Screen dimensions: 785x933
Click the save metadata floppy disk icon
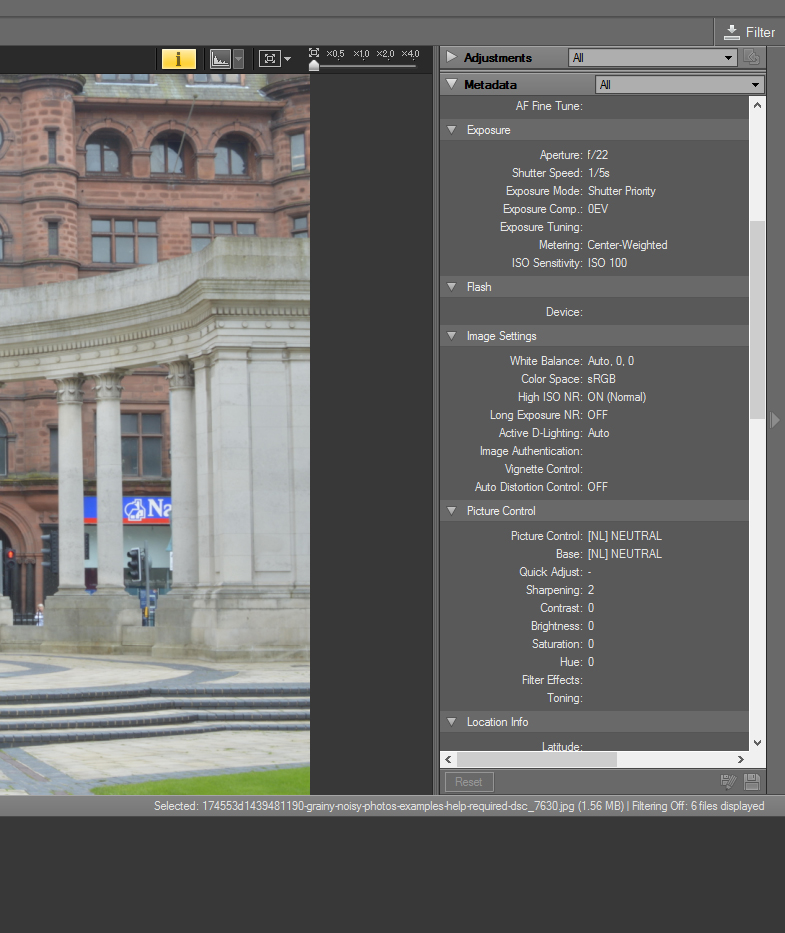click(752, 782)
